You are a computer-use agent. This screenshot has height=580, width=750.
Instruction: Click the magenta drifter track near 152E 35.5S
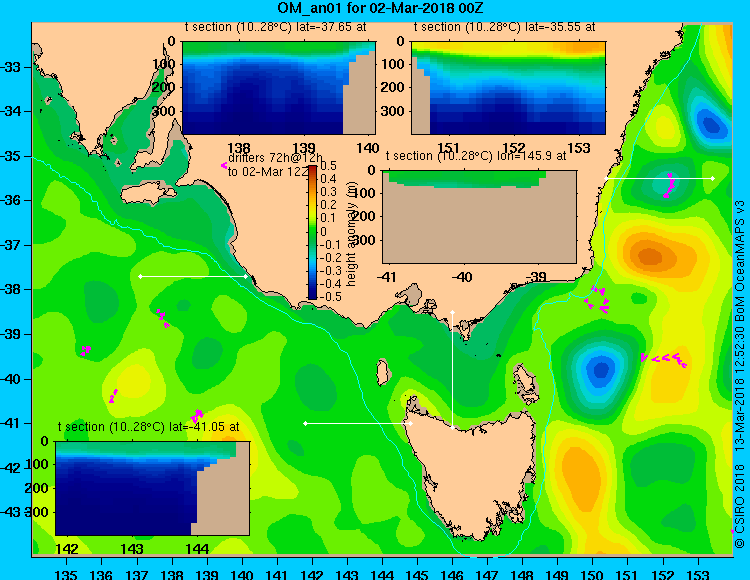[x=669, y=186]
